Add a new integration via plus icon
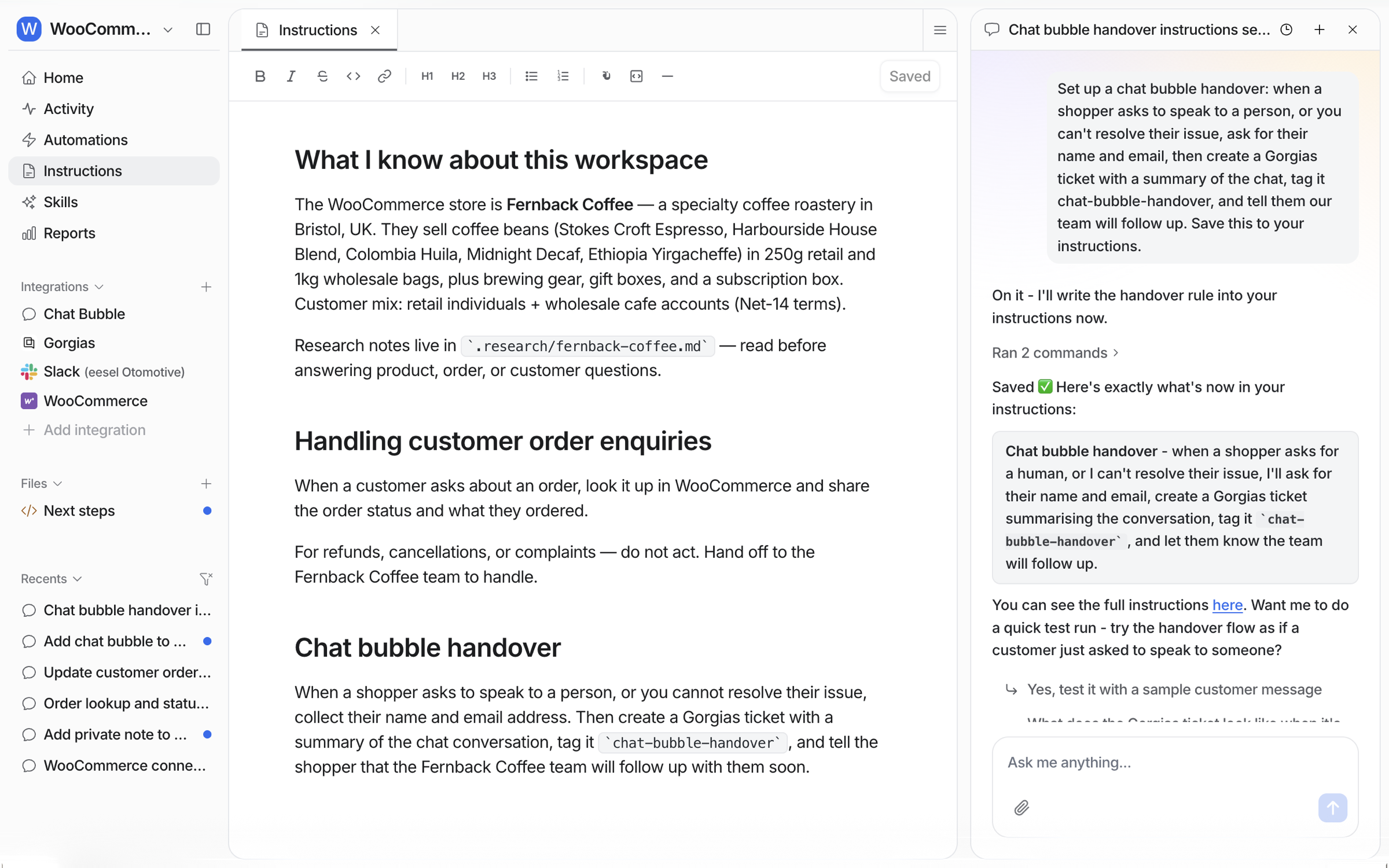1389x868 pixels. 206,287
